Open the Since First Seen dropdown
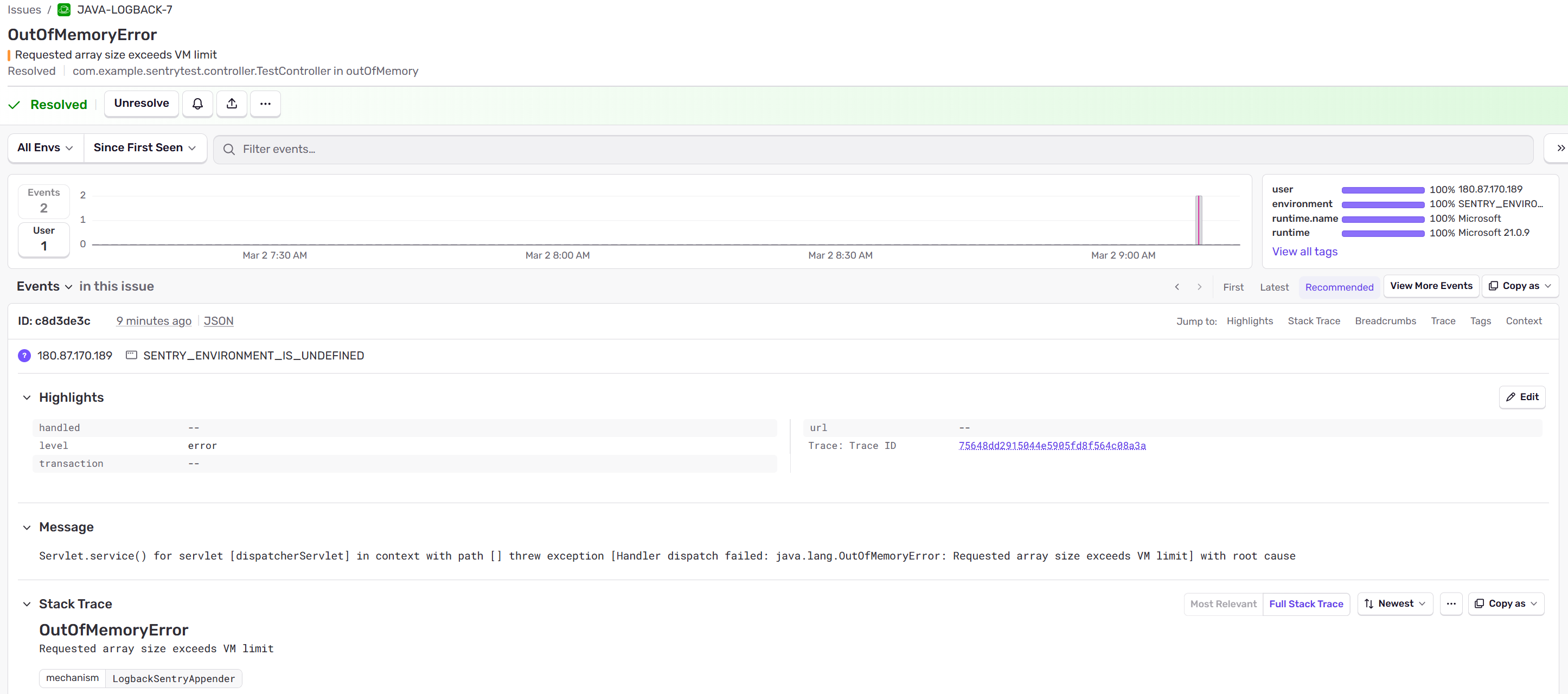The image size is (1568, 694). tap(144, 148)
